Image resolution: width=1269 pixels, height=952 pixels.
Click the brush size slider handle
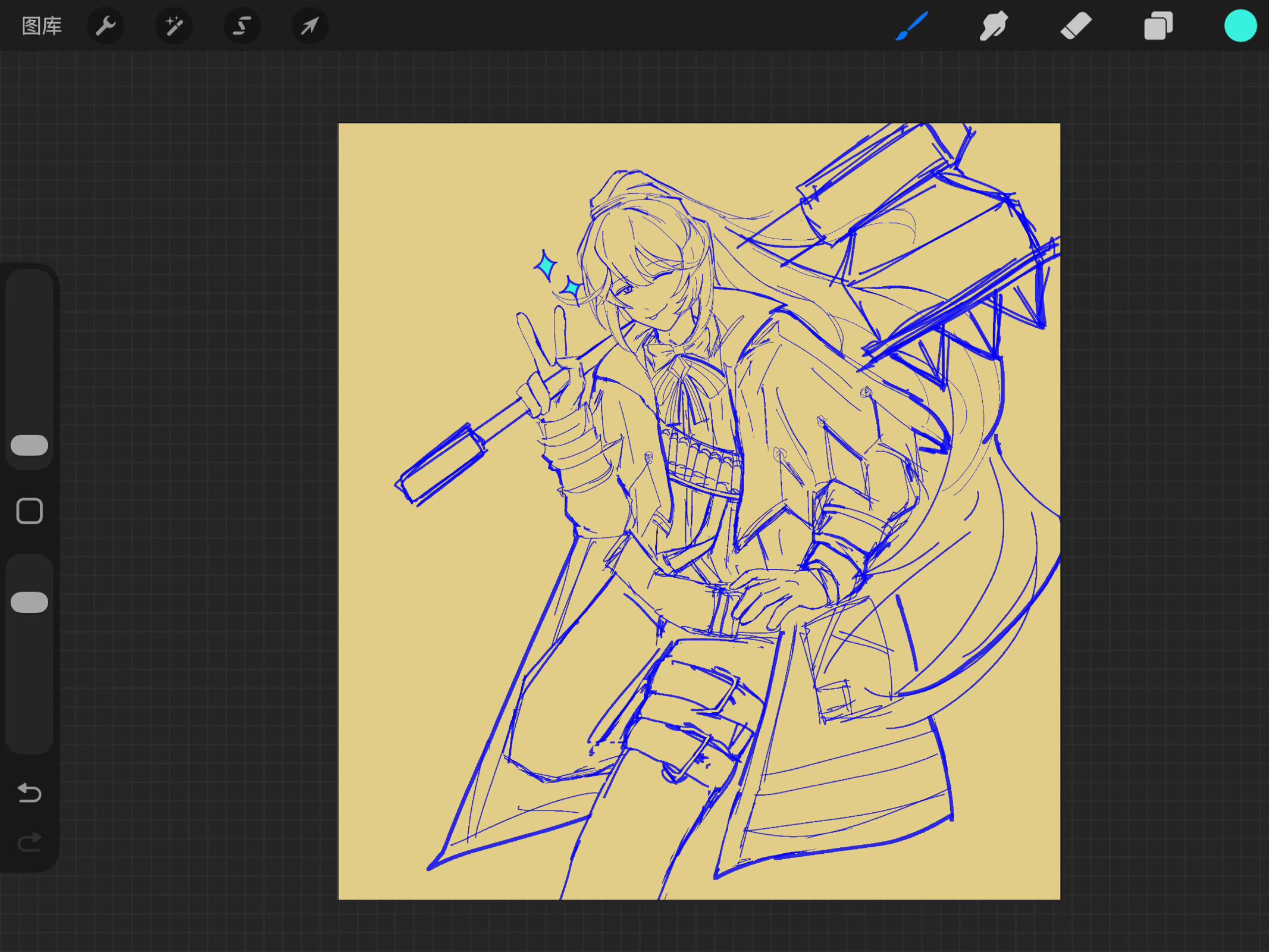[29, 445]
